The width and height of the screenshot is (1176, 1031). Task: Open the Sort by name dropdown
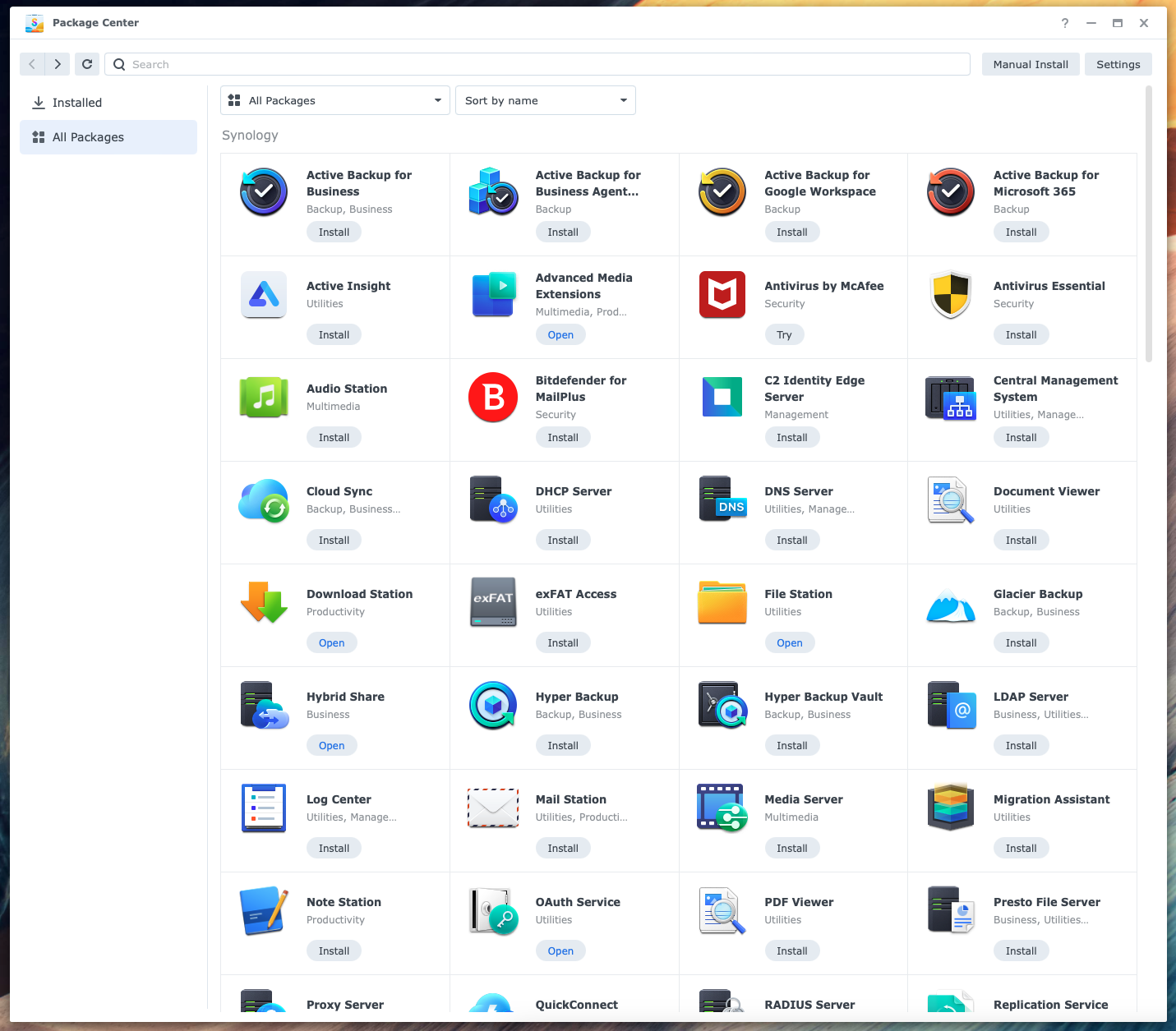coord(546,100)
